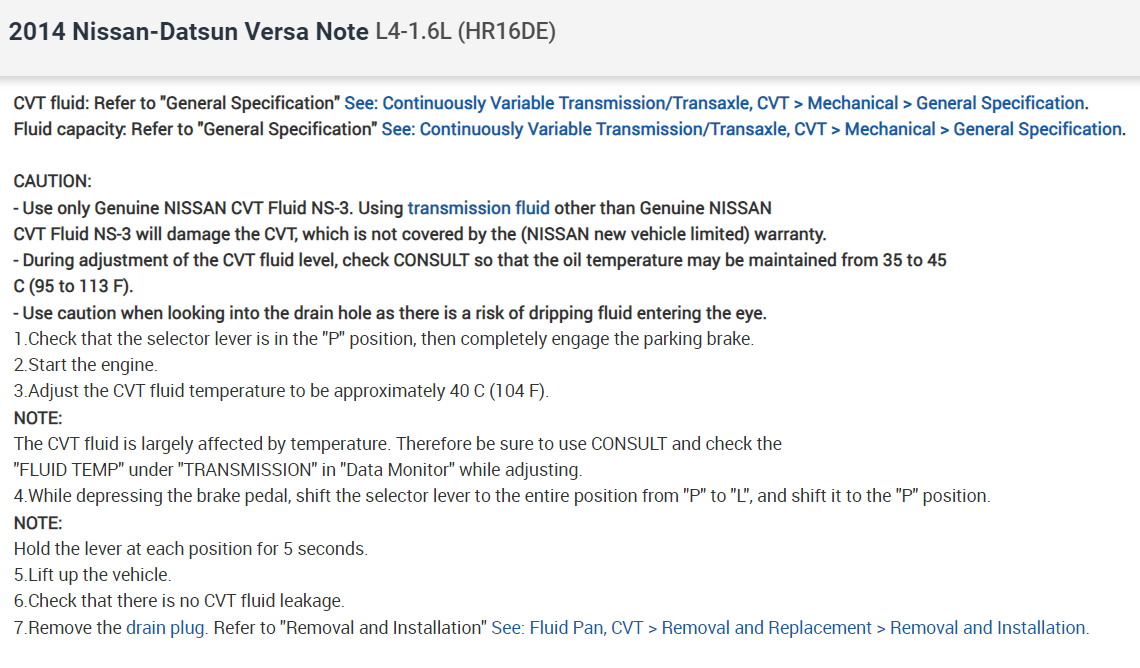1140x668 pixels.
Task: Click the first NOTE heading below step 3
Action: click(x=38, y=417)
